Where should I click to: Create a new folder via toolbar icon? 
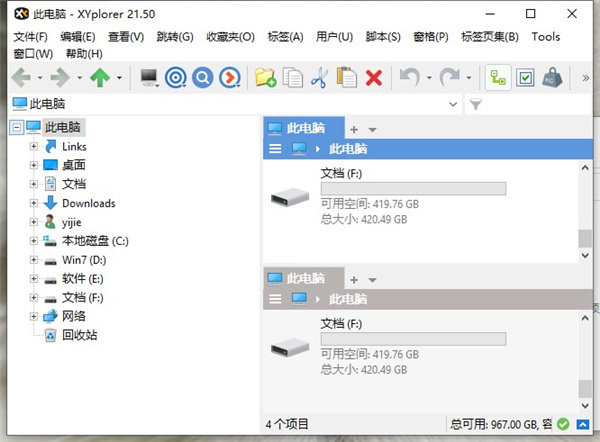[x=266, y=78]
